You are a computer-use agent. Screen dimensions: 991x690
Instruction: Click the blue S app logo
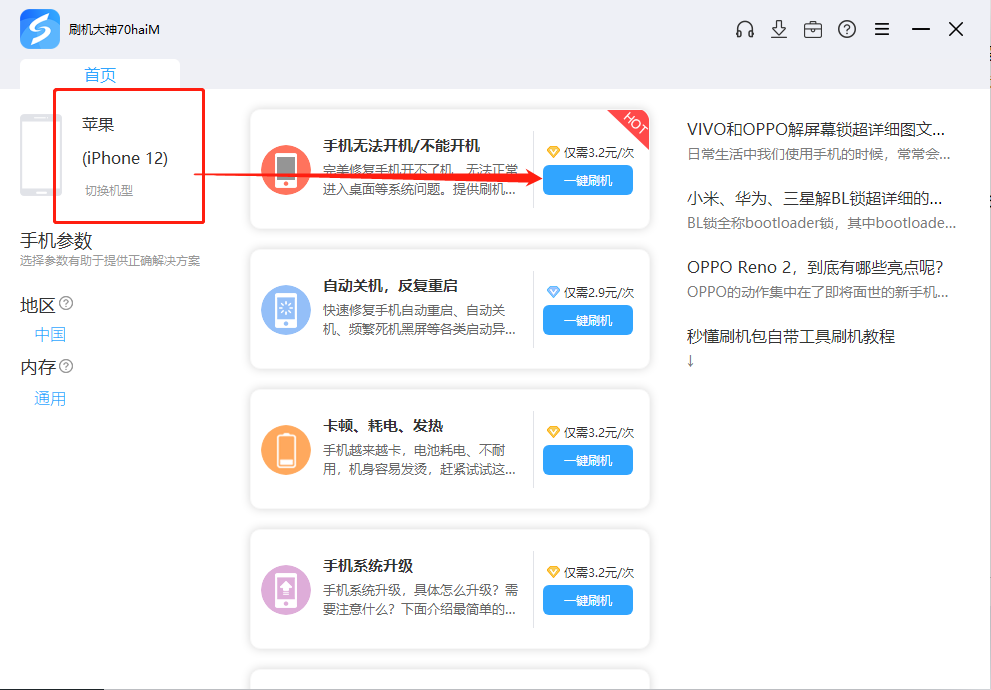coord(40,29)
